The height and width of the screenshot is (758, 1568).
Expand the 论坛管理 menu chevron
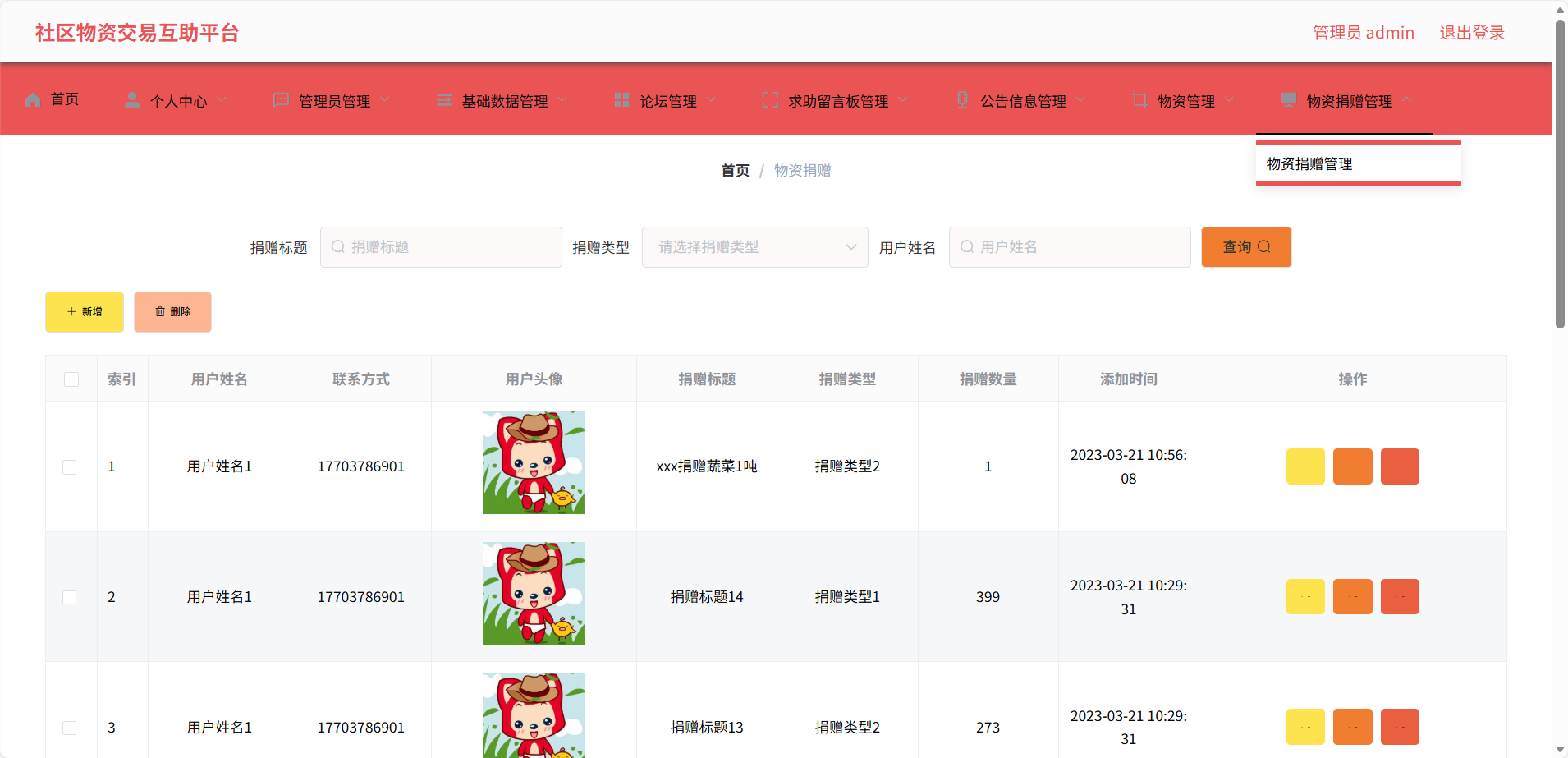click(711, 100)
